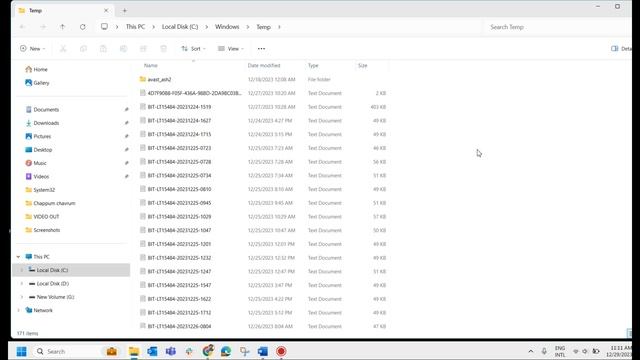Go up one folder level
Image resolution: width=640 pixels, height=360 pixels.
coord(62,27)
